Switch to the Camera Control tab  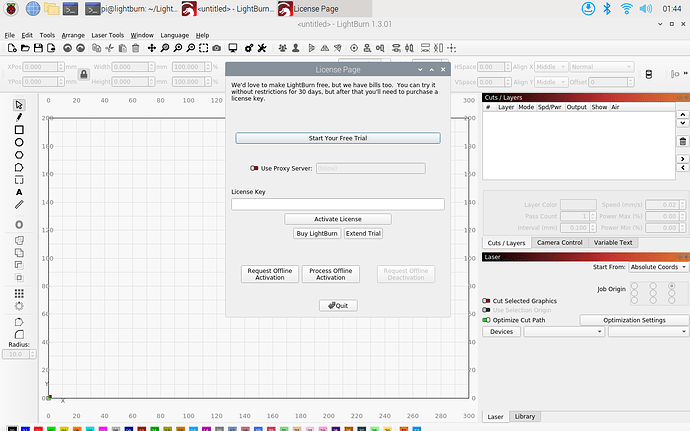tap(560, 243)
